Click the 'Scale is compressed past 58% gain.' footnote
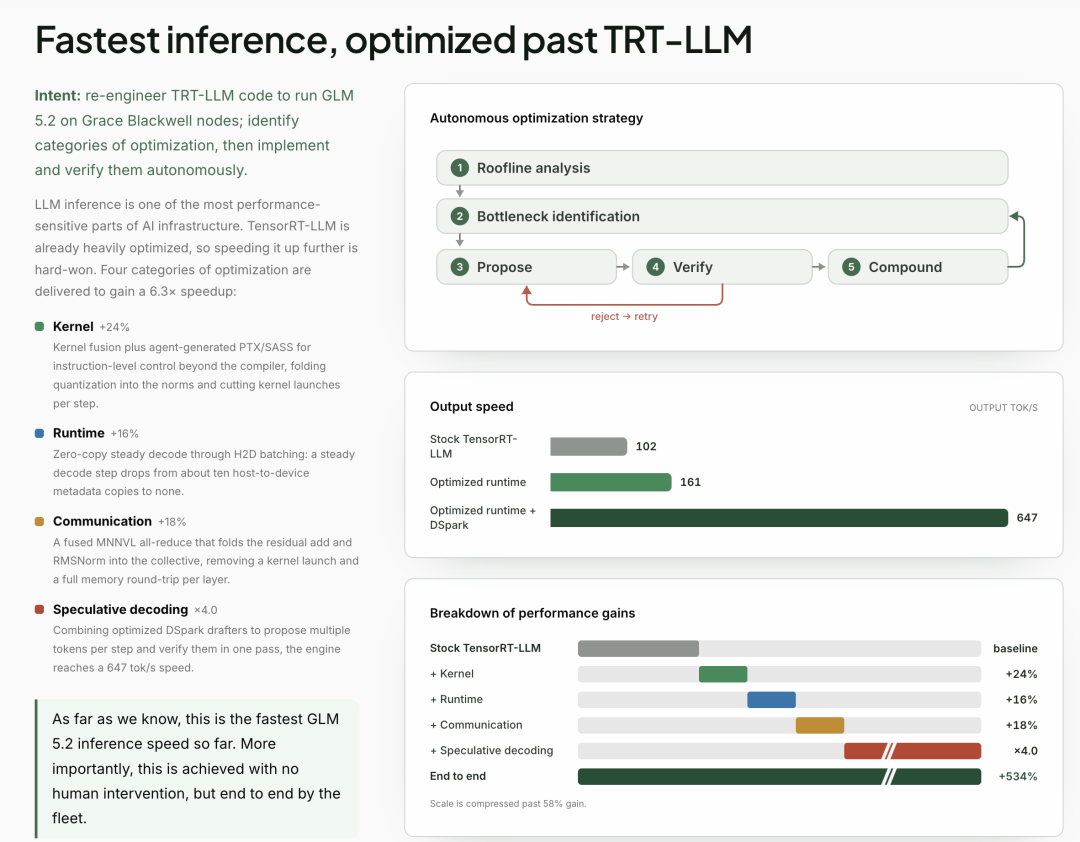The height and width of the screenshot is (842, 1080). click(508, 803)
